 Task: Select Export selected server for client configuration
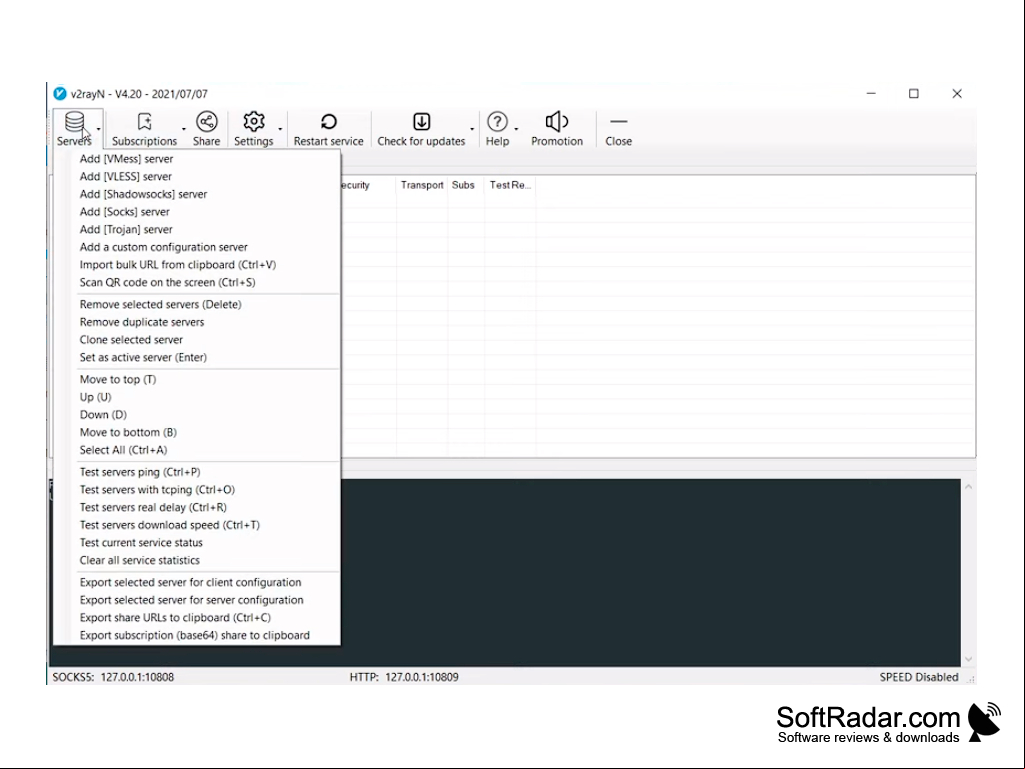197,583
